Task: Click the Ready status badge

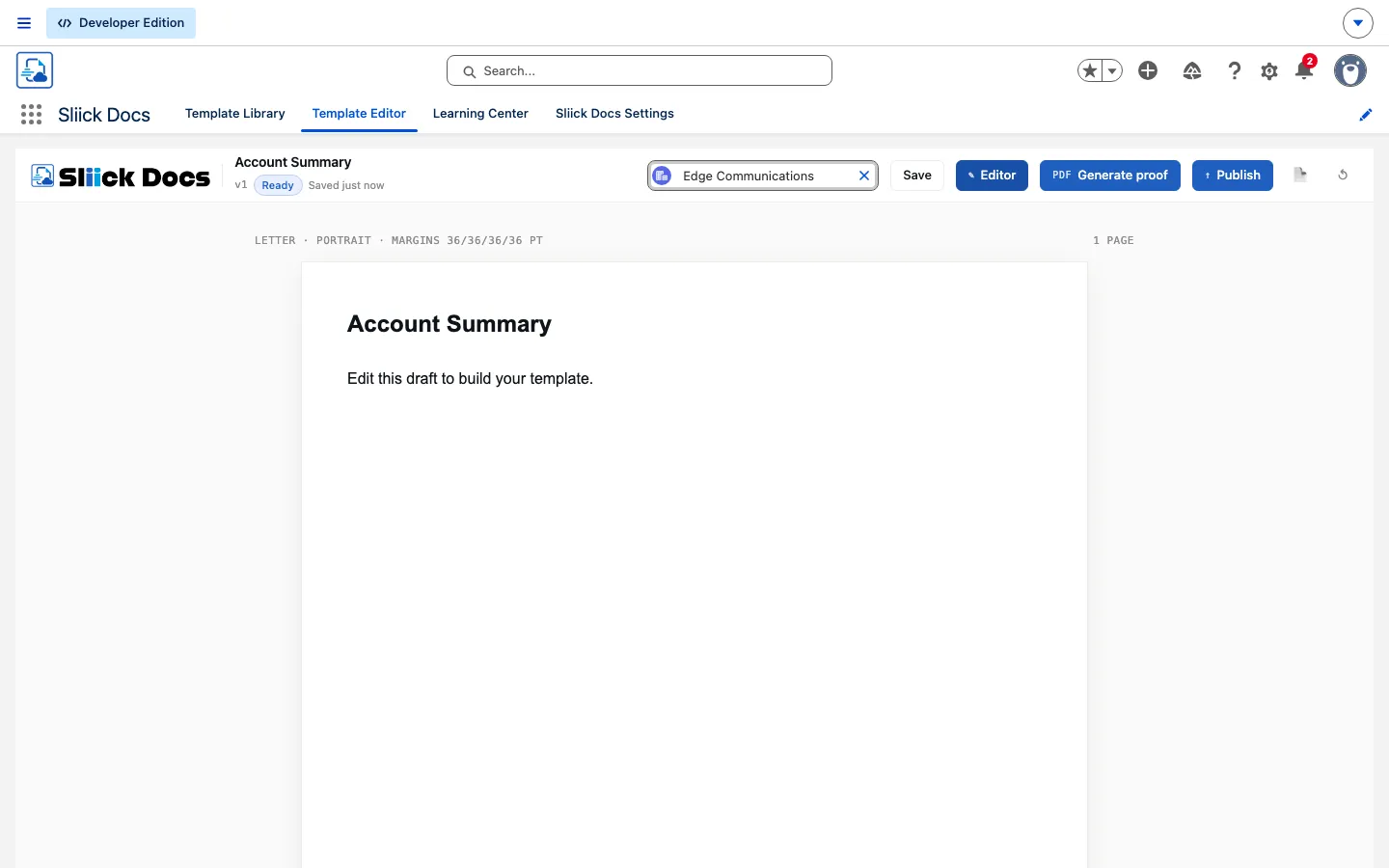Action: point(278,185)
